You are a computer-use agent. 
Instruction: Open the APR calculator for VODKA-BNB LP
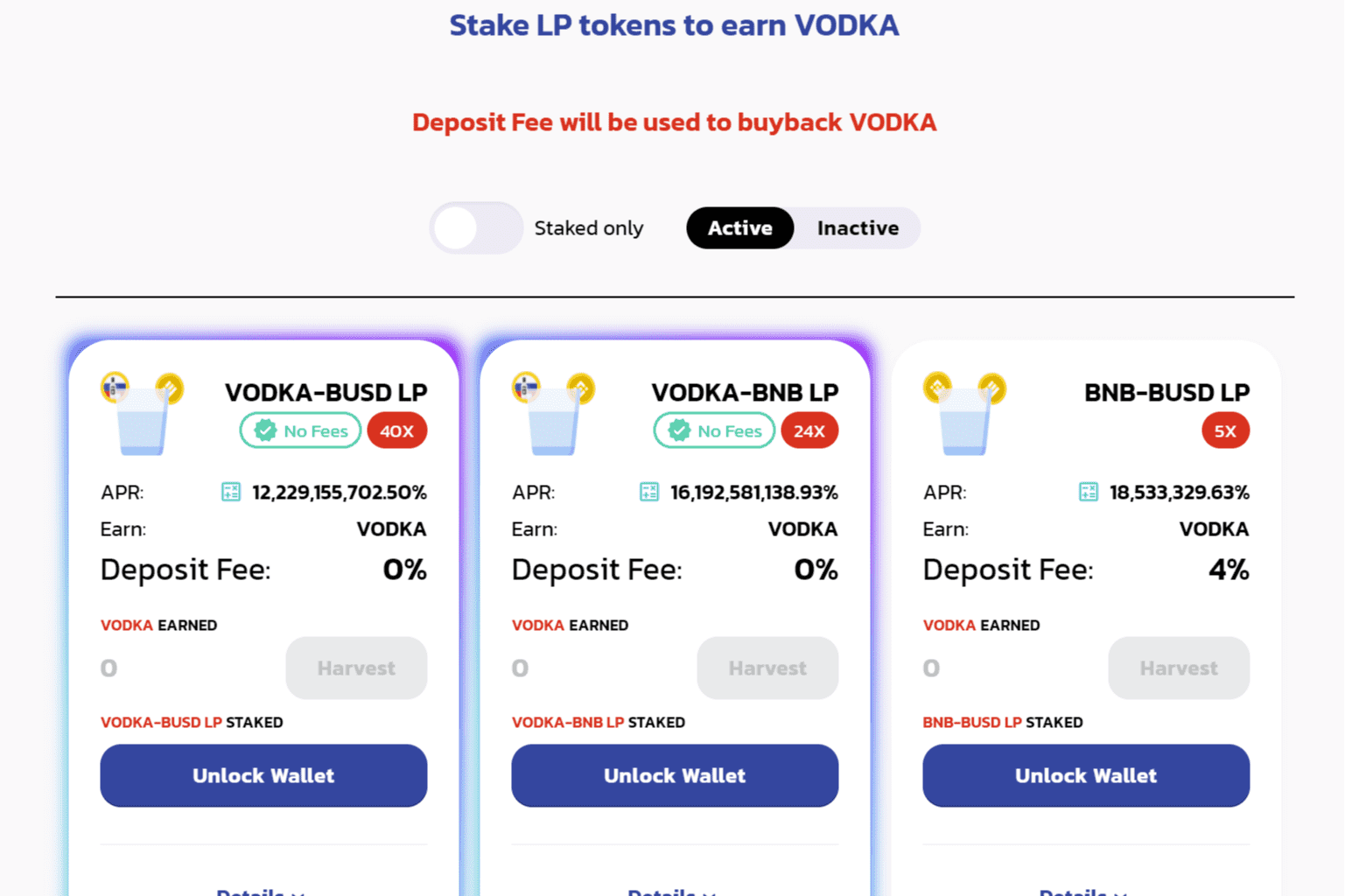(x=648, y=492)
